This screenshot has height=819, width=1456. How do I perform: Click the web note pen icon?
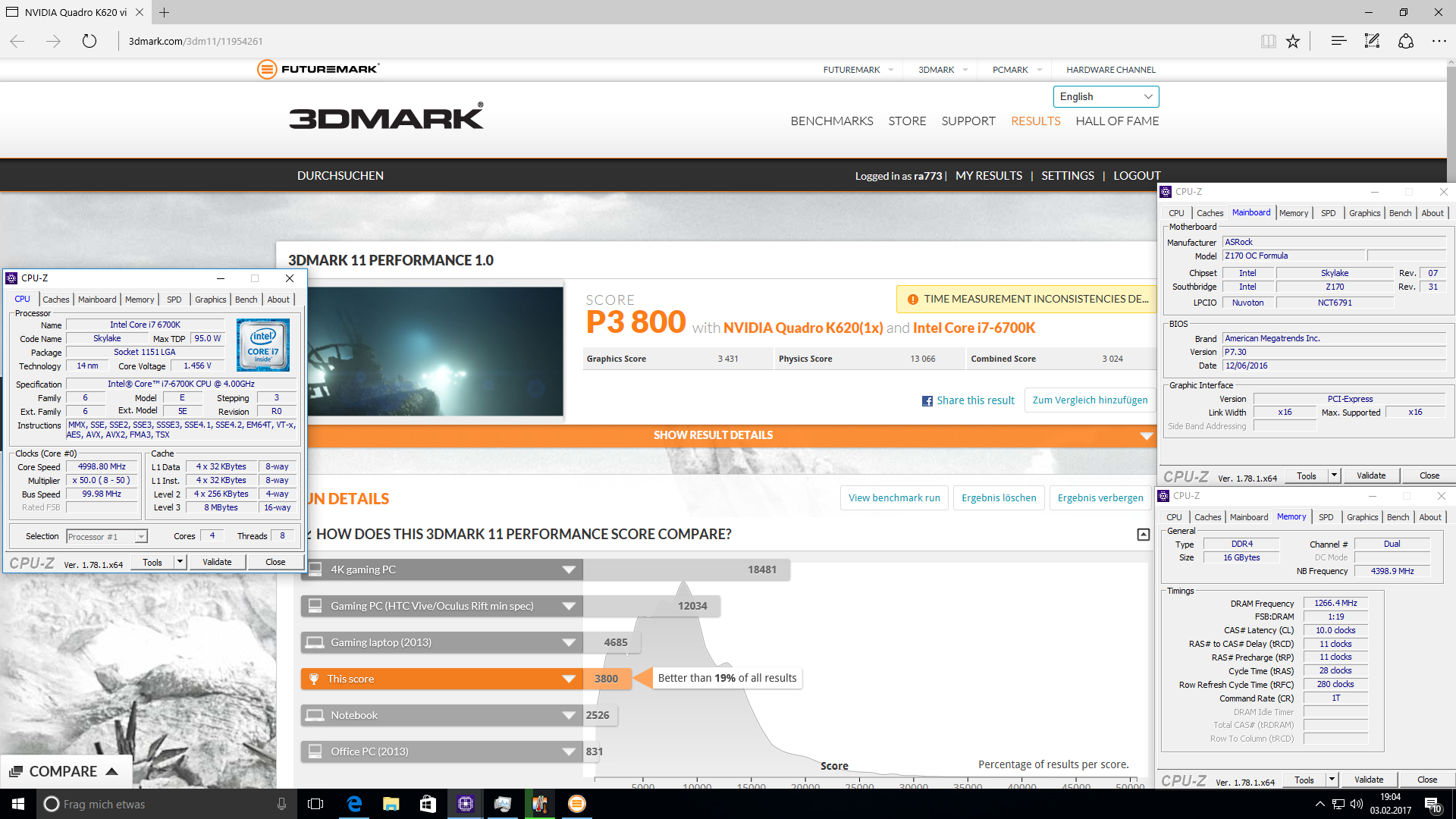tap(1372, 41)
